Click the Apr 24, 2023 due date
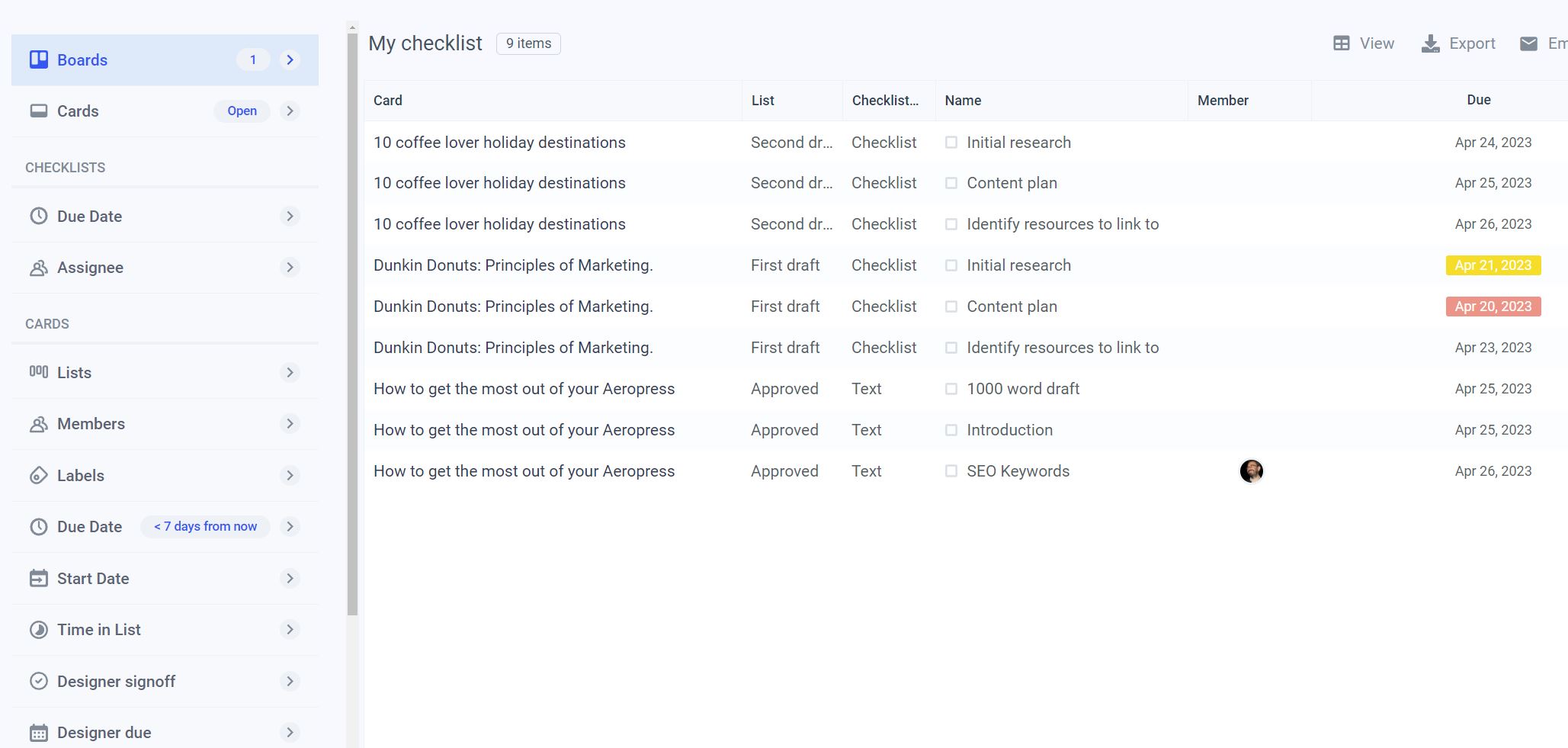The width and height of the screenshot is (1568, 748). click(1493, 143)
